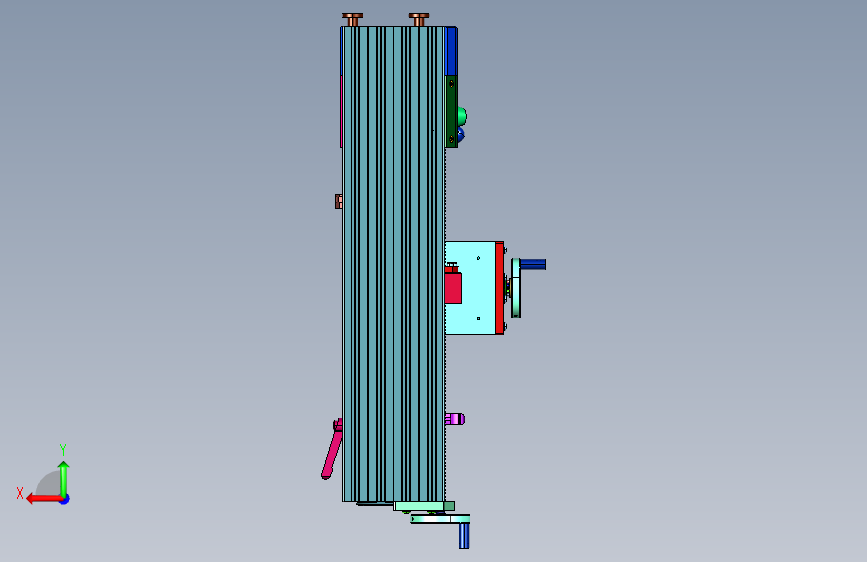
Task: Select the bottom handwheel disc
Action: point(440,519)
